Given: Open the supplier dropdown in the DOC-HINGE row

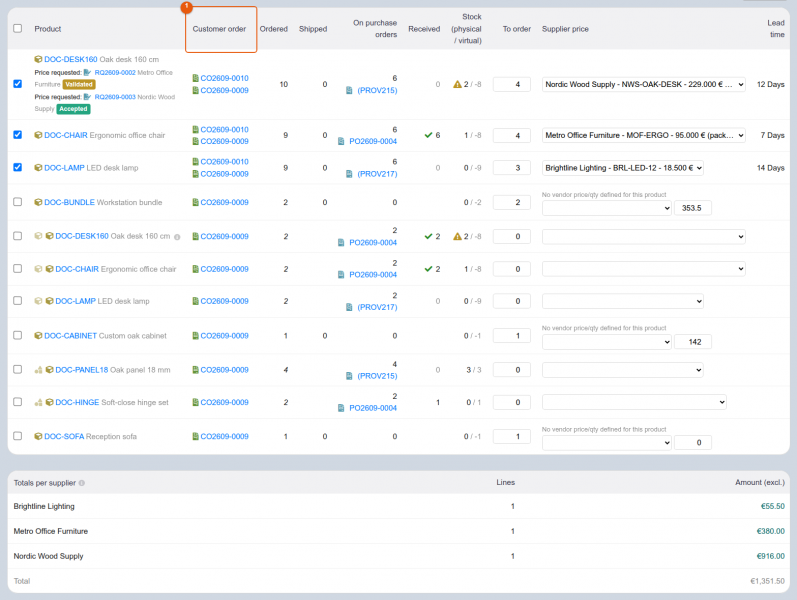Looking at the screenshot, I should point(634,402).
